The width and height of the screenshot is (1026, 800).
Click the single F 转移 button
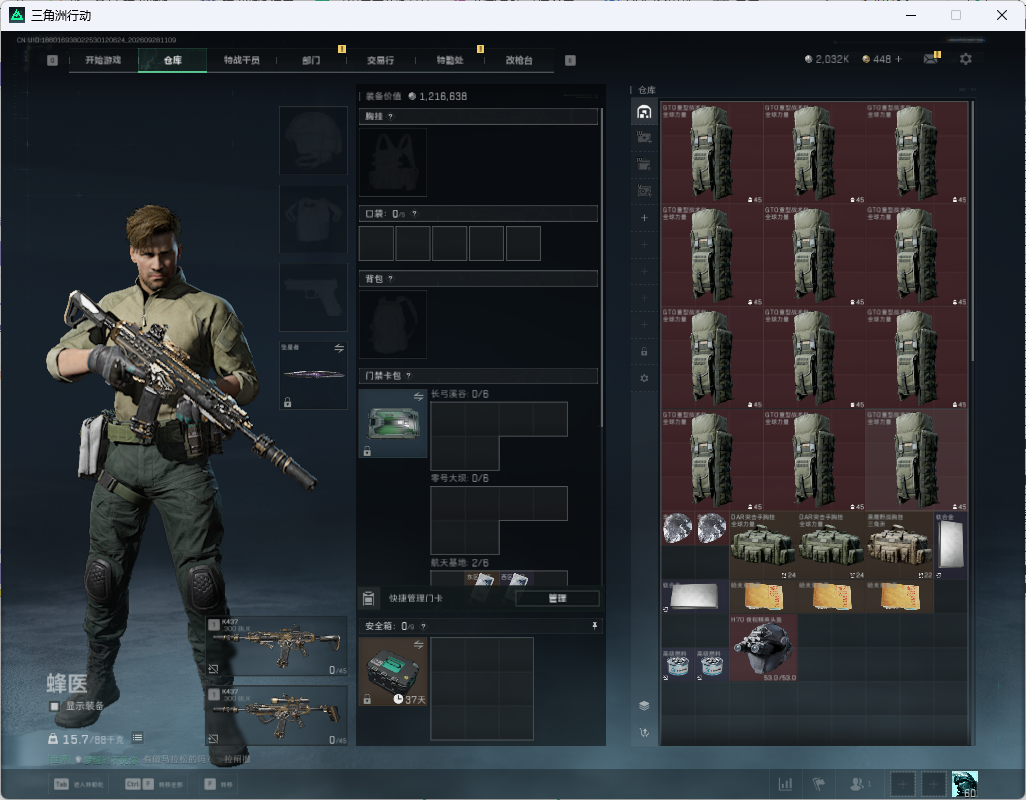tap(219, 784)
